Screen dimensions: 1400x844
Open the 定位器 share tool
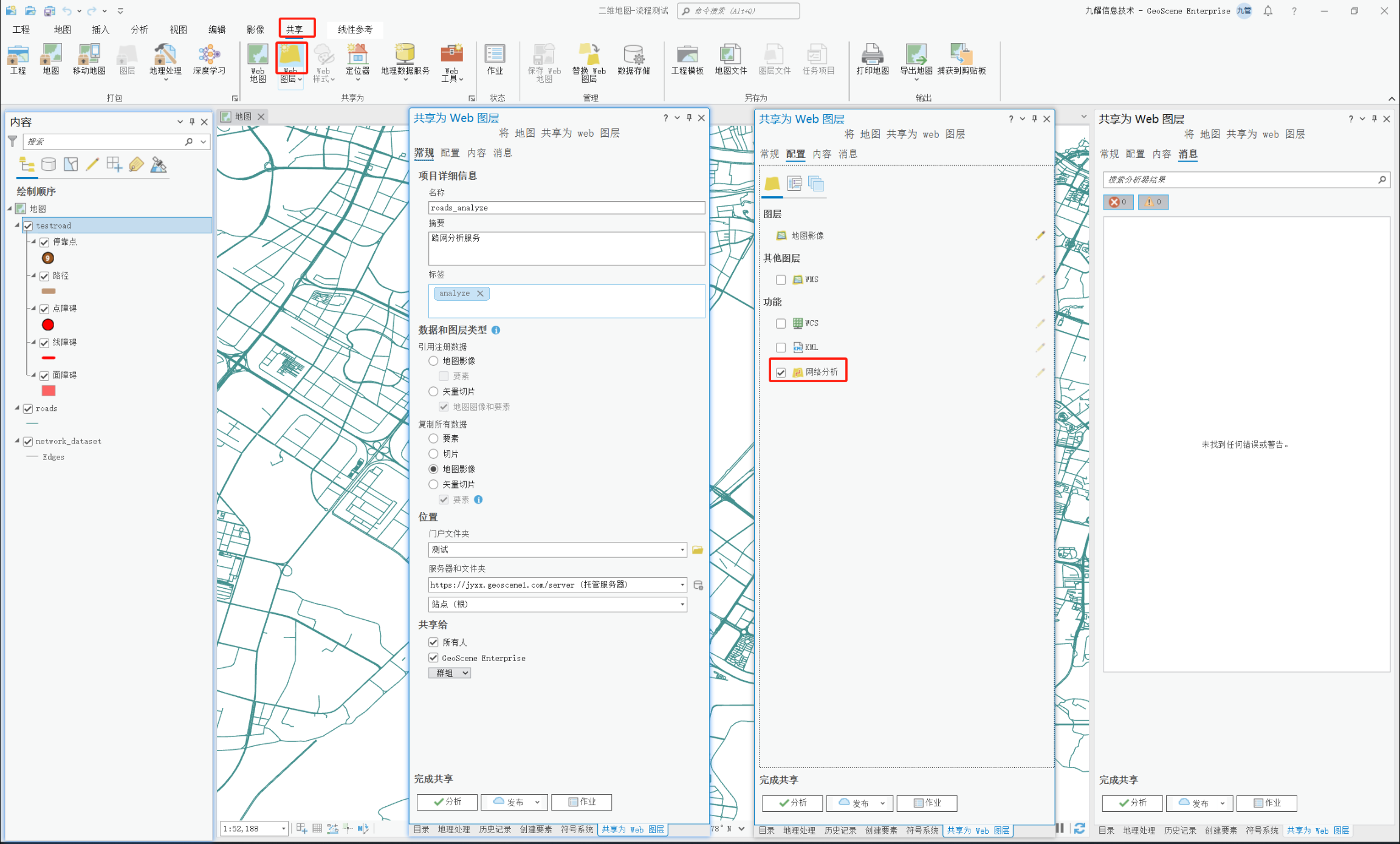click(x=357, y=63)
